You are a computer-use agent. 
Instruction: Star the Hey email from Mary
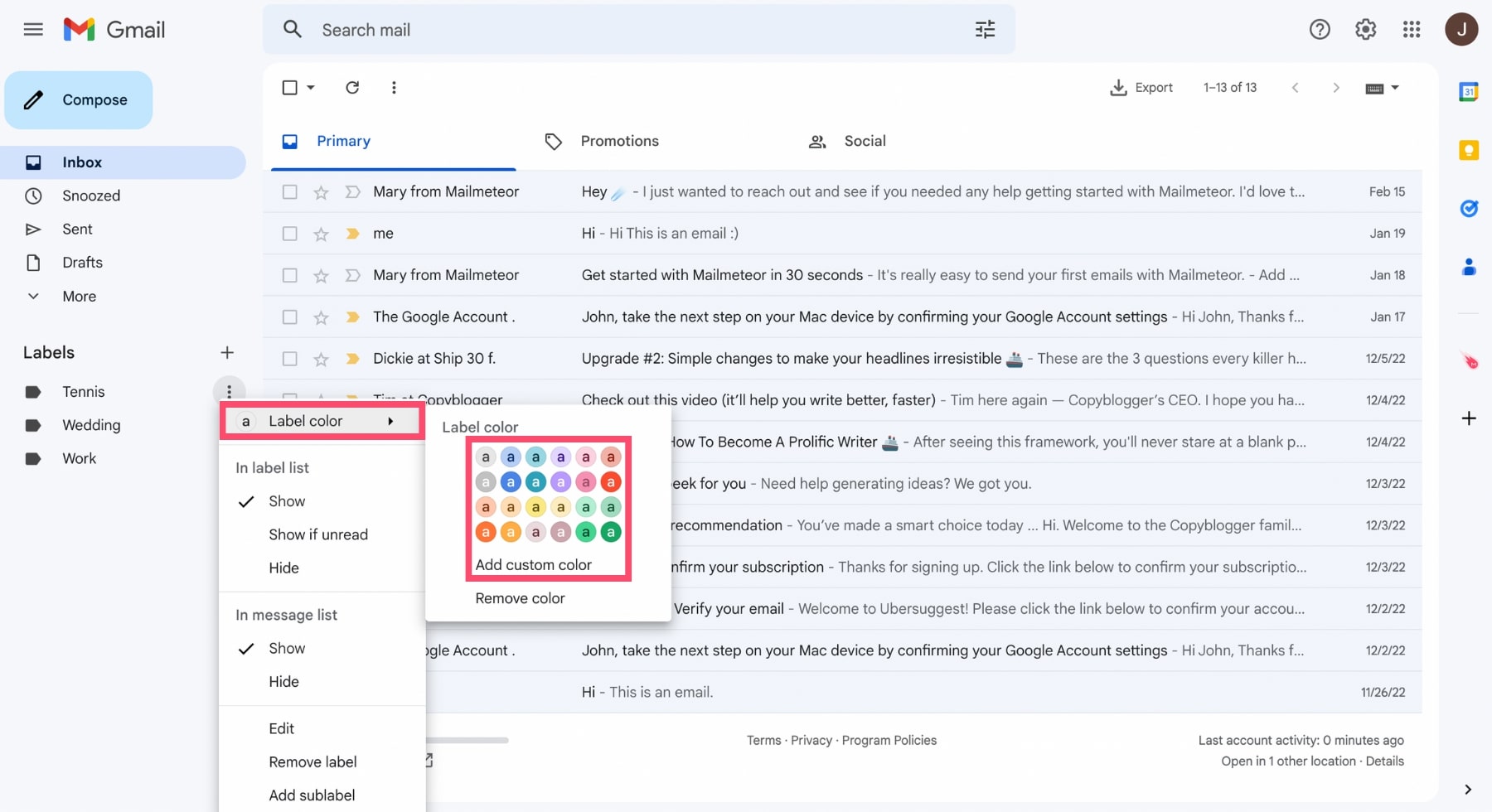321,192
